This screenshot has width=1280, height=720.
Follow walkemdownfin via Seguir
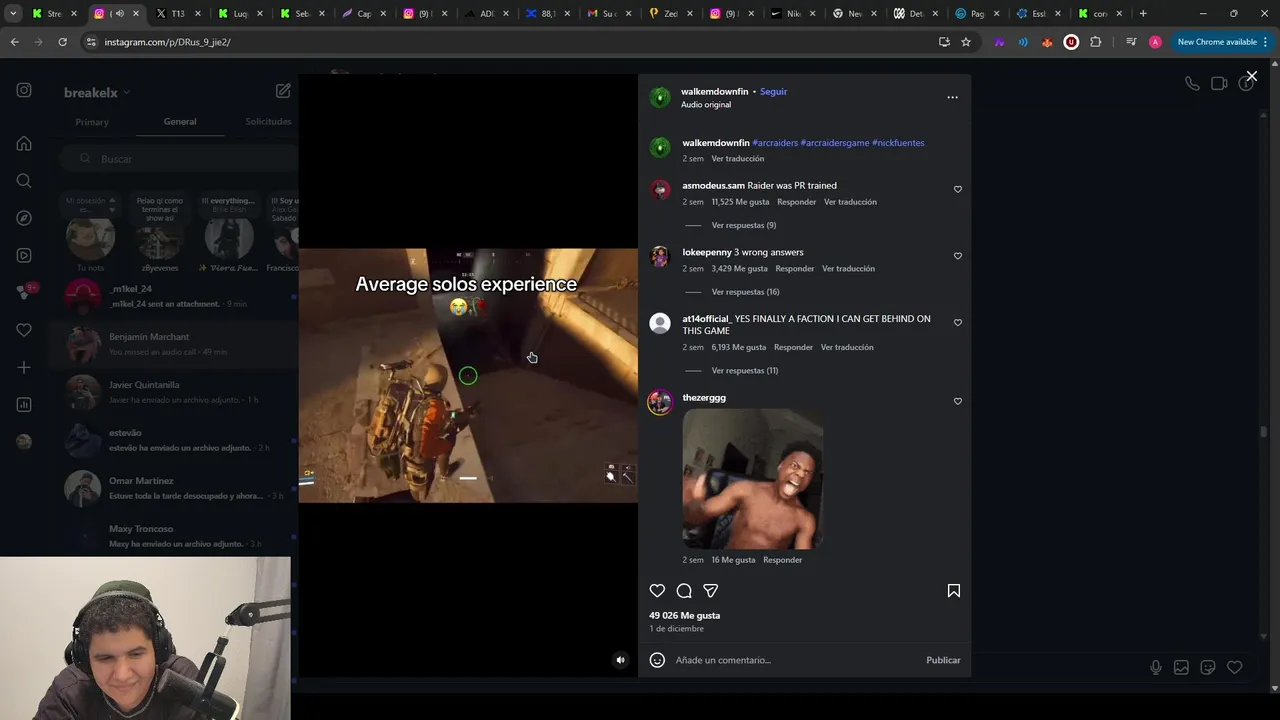[x=773, y=91]
